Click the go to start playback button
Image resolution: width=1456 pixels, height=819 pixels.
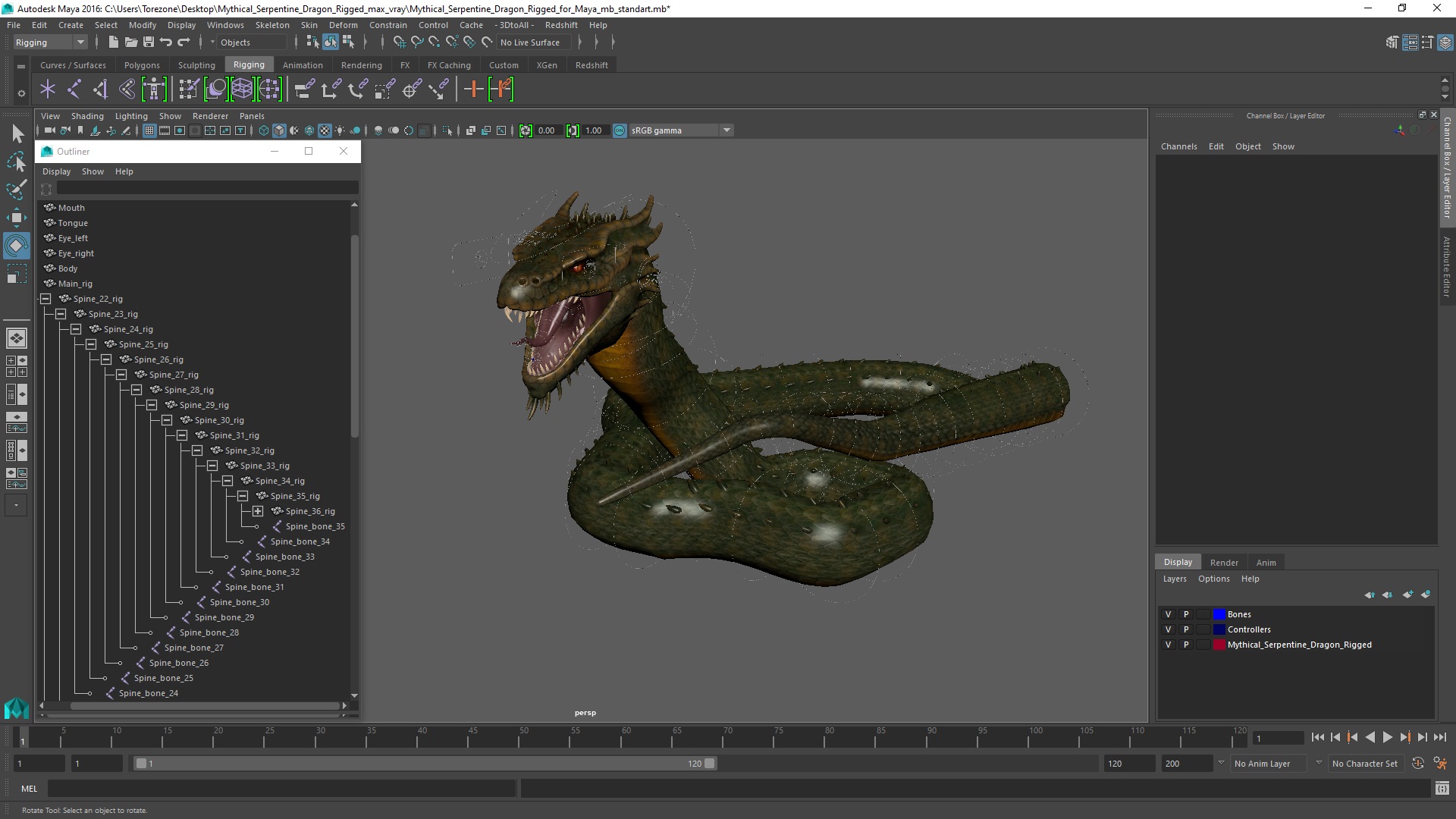(x=1317, y=737)
